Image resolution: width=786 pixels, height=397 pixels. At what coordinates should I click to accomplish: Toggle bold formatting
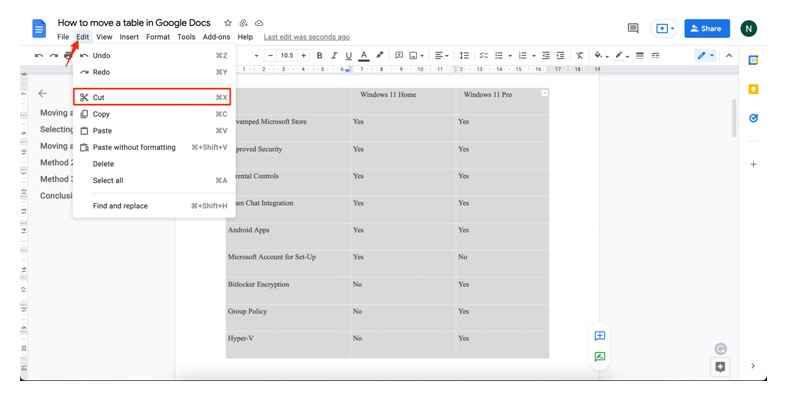coord(319,56)
